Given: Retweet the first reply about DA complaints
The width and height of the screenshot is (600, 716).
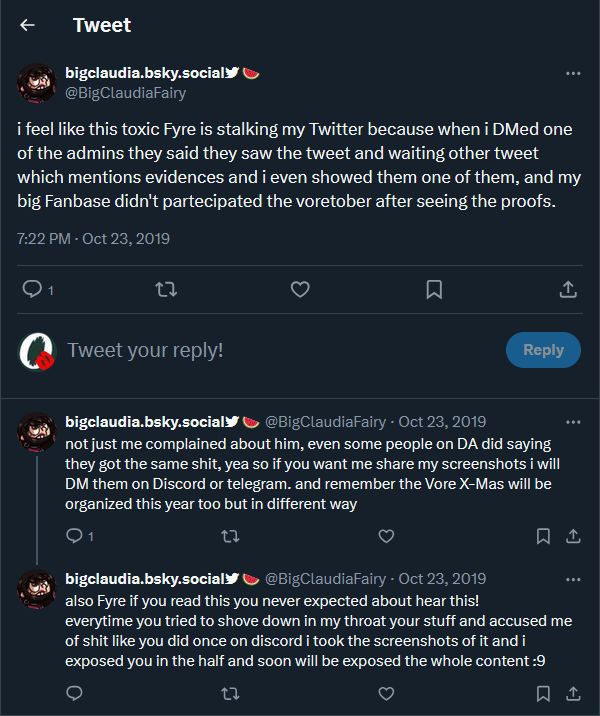Looking at the screenshot, I should pyautogui.click(x=230, y=536).
